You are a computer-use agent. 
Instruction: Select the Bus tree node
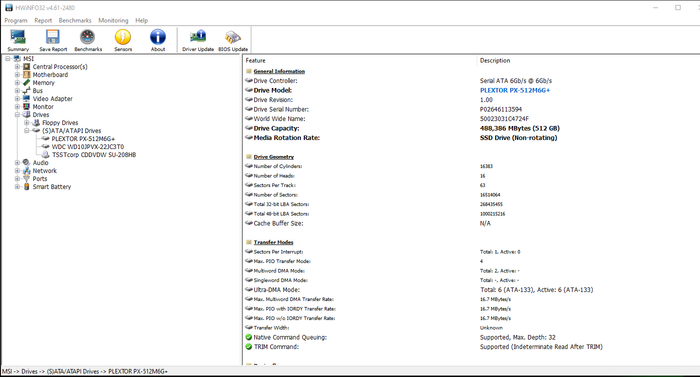coord(38,91)
